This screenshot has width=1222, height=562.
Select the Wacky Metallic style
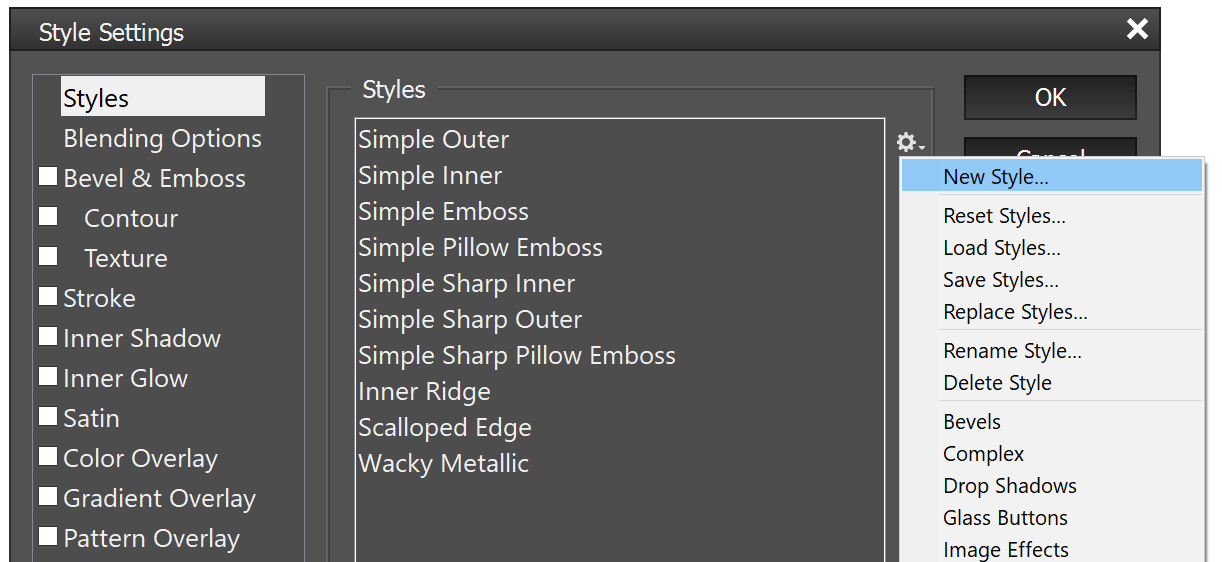[444, 464]
